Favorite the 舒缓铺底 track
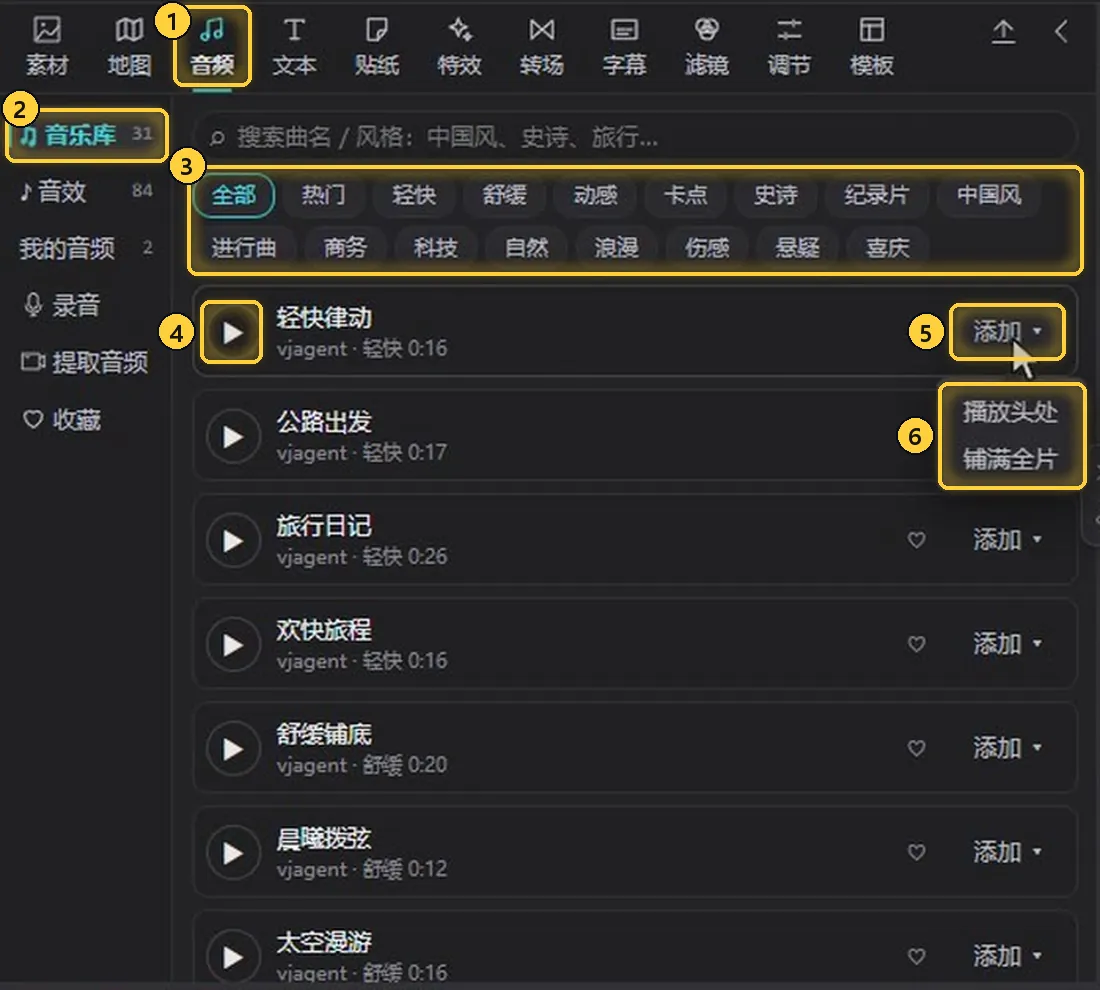The image size is (1100, 990). pos(916,748)
